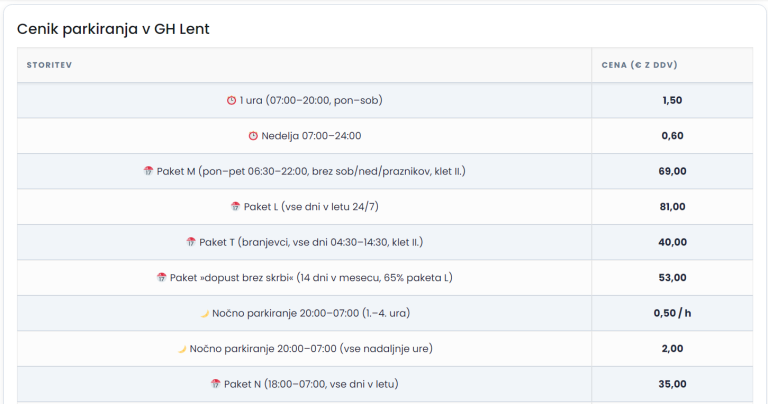Select the 53,00 price cell

[x=672, y=277]
